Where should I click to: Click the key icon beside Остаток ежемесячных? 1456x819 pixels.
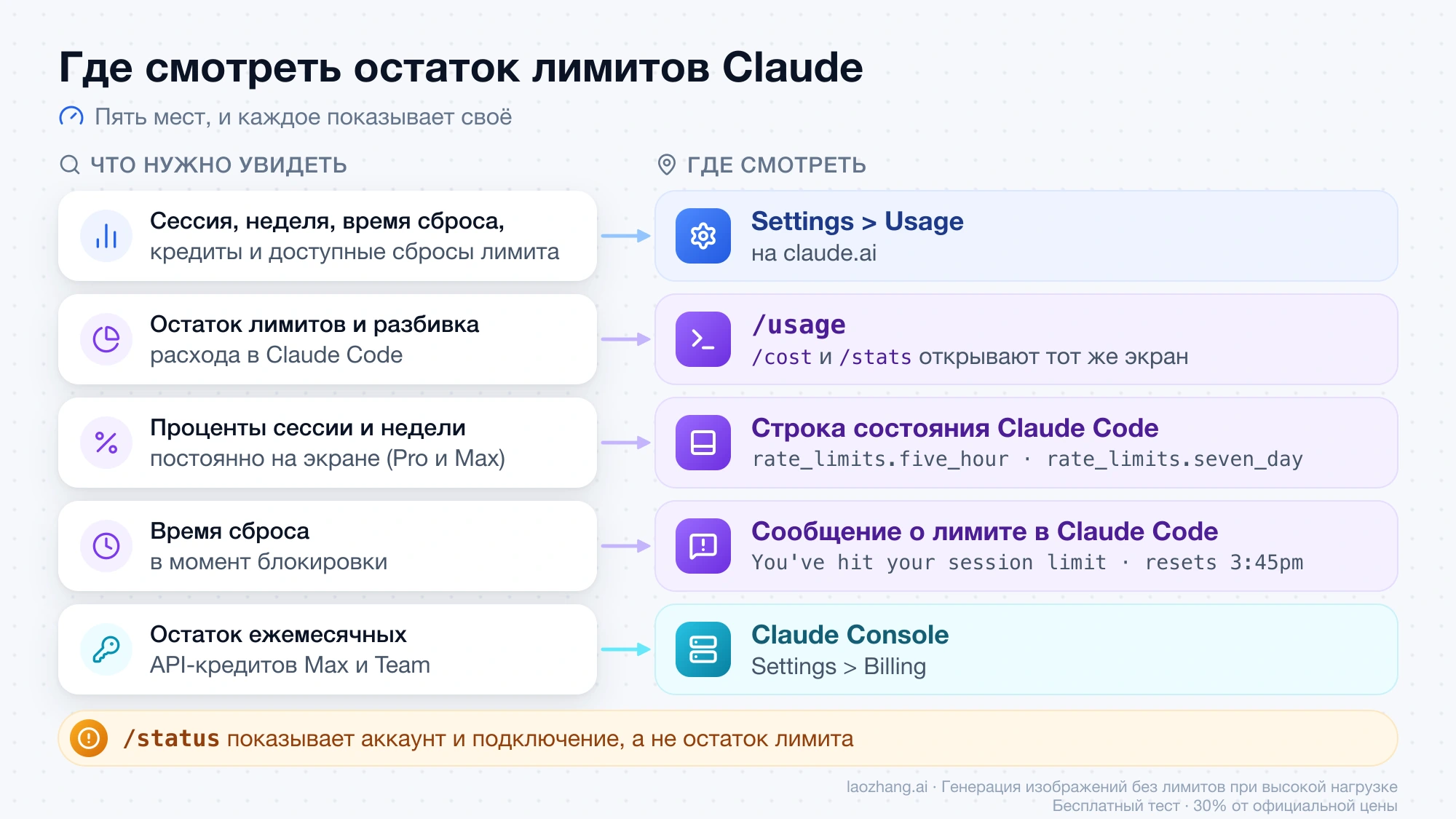pos(106,649)
